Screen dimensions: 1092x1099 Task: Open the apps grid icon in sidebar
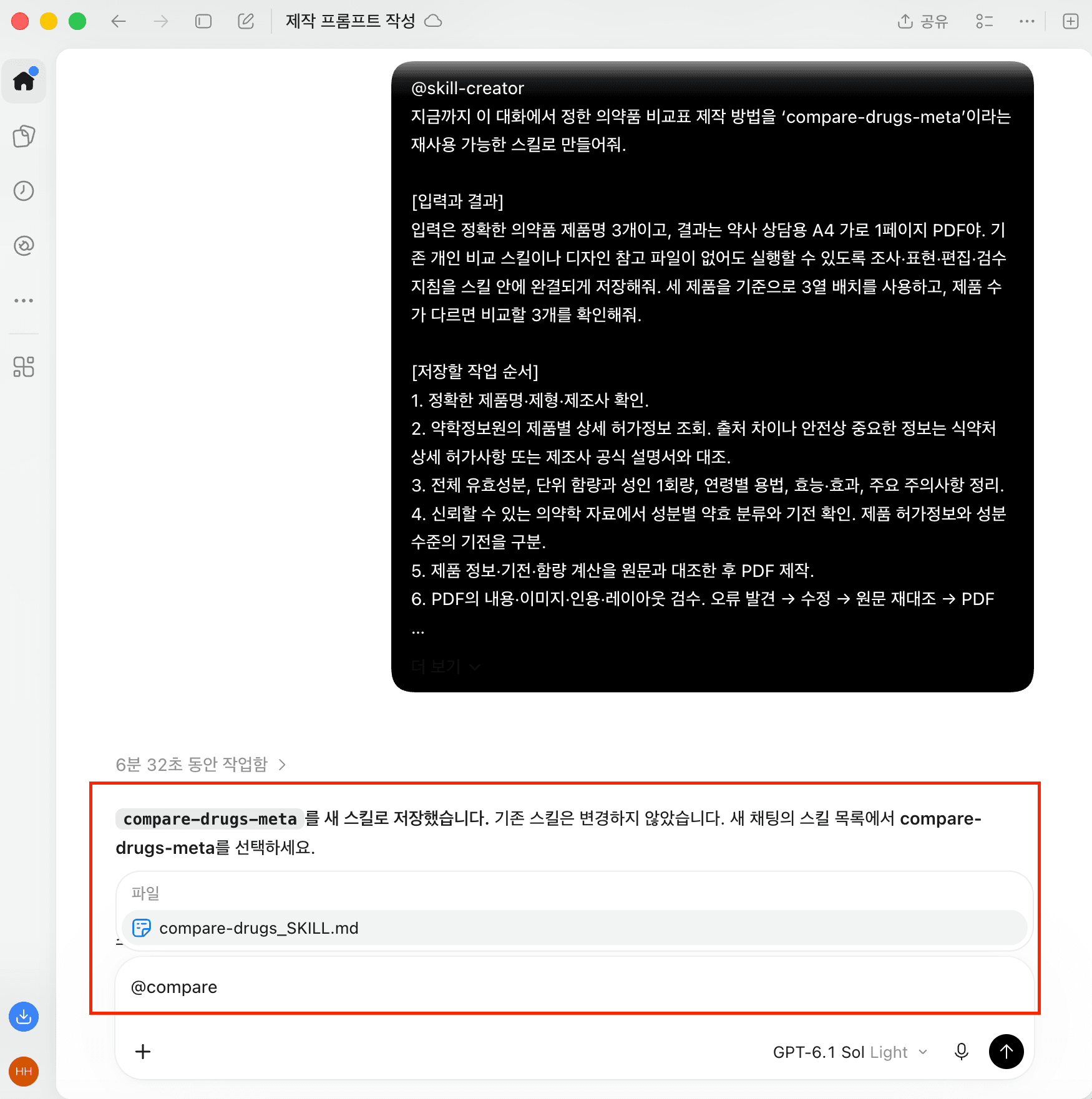[x=24, y=367]
